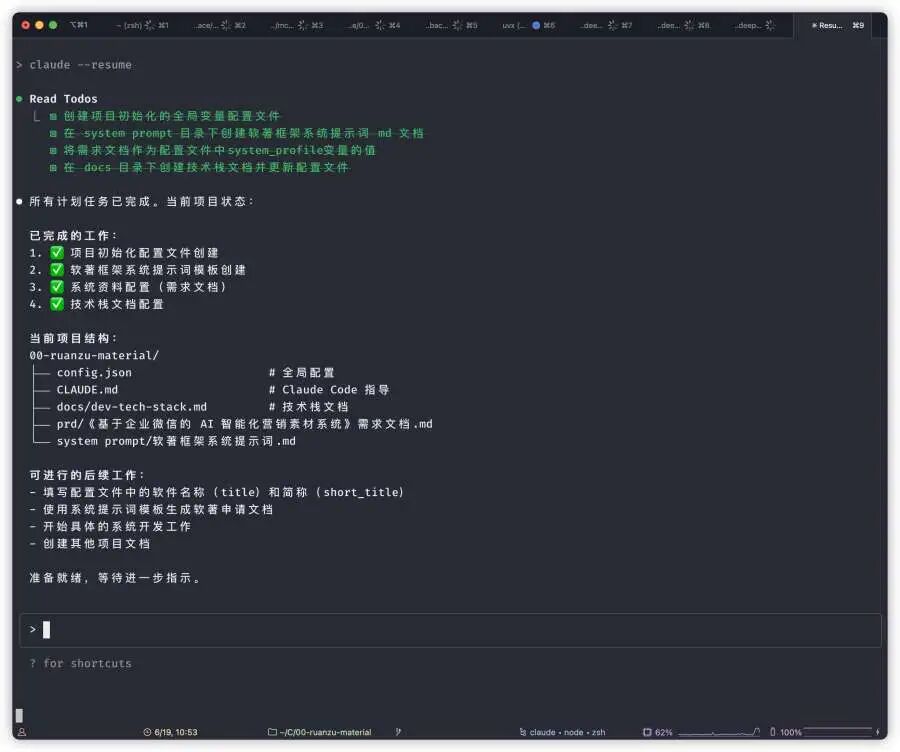
Task: Click the job list icon before claude
Action: point(523,732)
